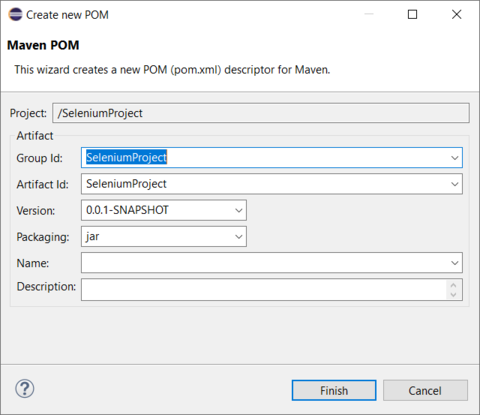This screenshot has height=415, width=480.
Task: Click the Maven POM heading
Action: click(x=43, y=45)
